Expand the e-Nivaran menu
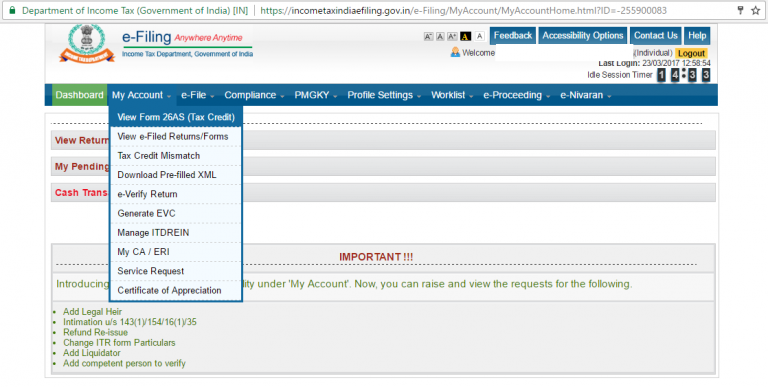Viewport: 768px width, 387px height. [586, 95]
